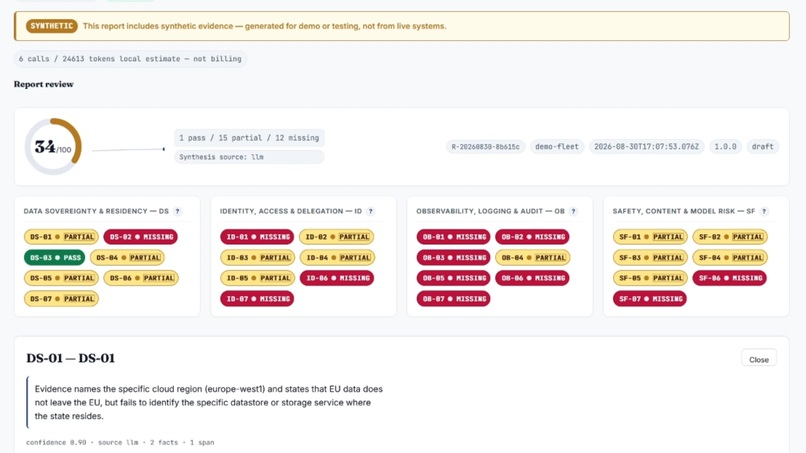Click the 'Synthesis source: llm' label

(x=249, y=157)
